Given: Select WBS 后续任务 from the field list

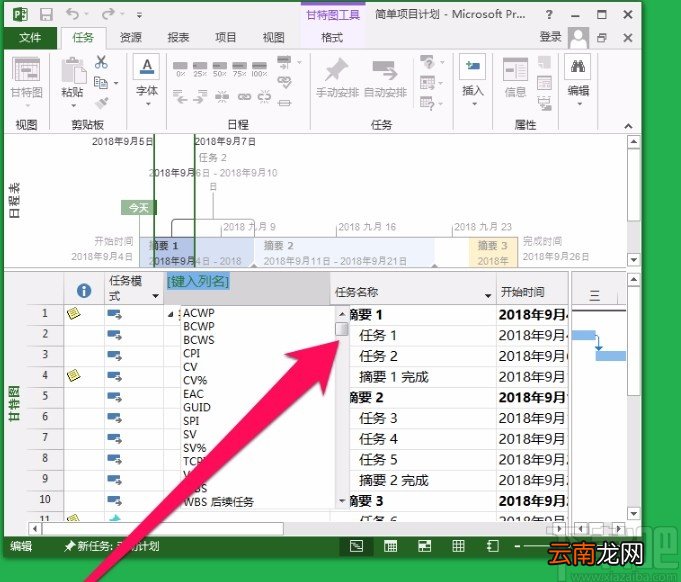Looking at the screenshot, I should coord(218,502).
